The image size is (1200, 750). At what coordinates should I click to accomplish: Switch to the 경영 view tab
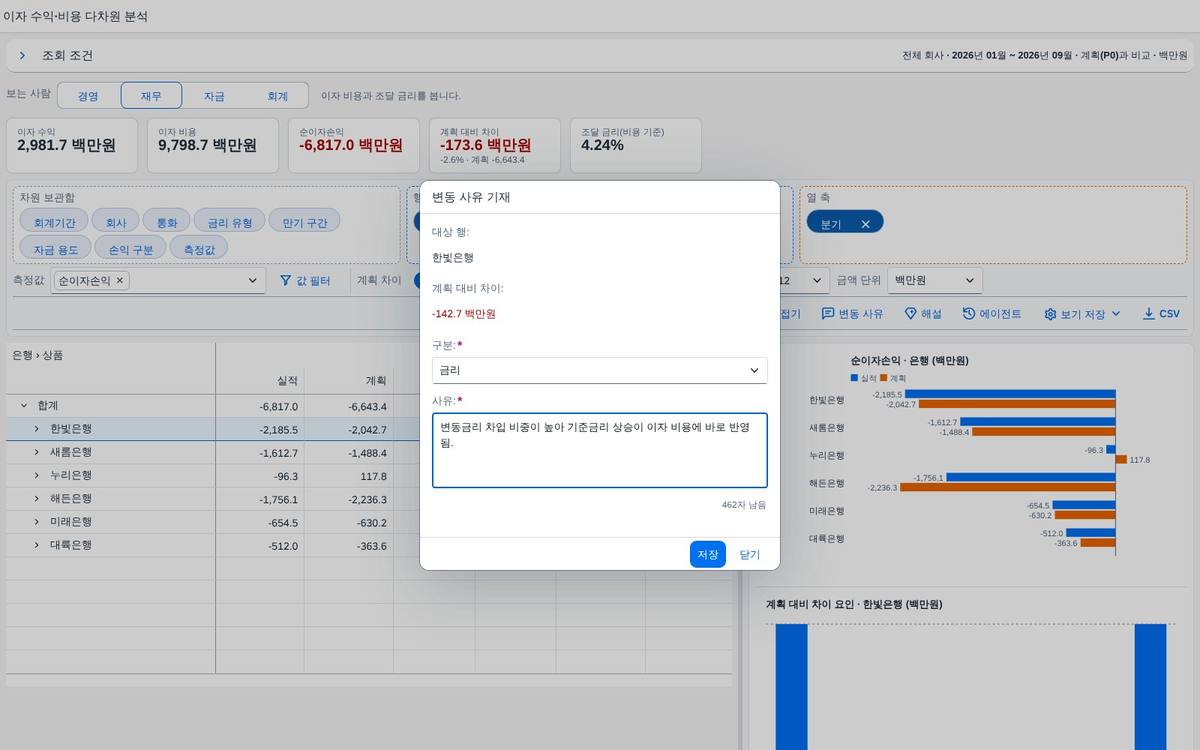point(88,96)
